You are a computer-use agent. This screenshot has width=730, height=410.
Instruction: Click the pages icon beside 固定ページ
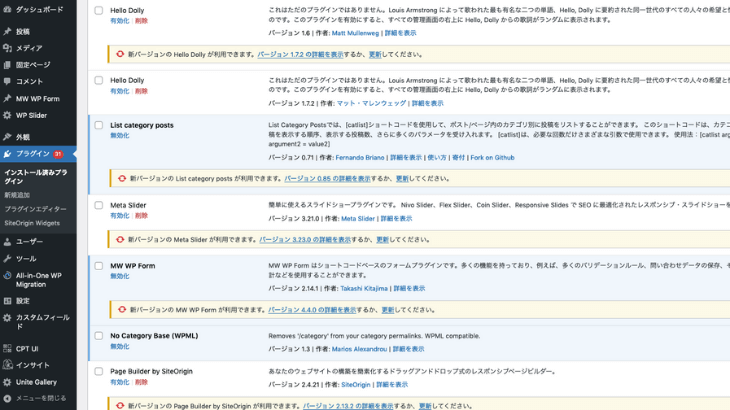click(7, 65)
